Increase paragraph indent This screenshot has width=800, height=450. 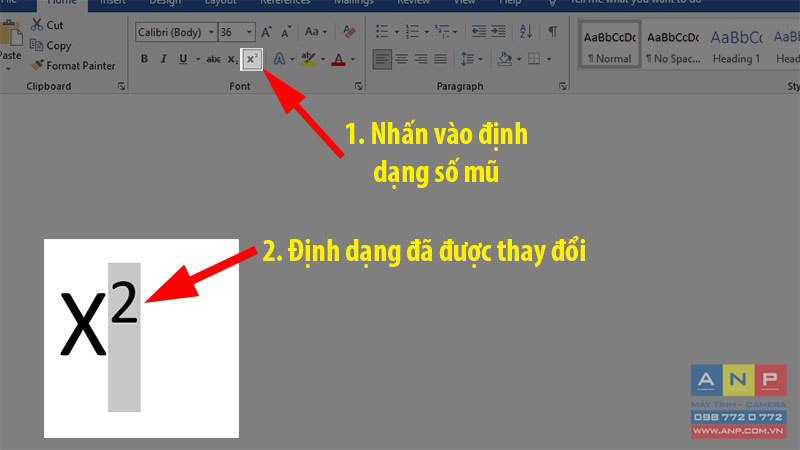pyautogui.click(x=498, y=32)
